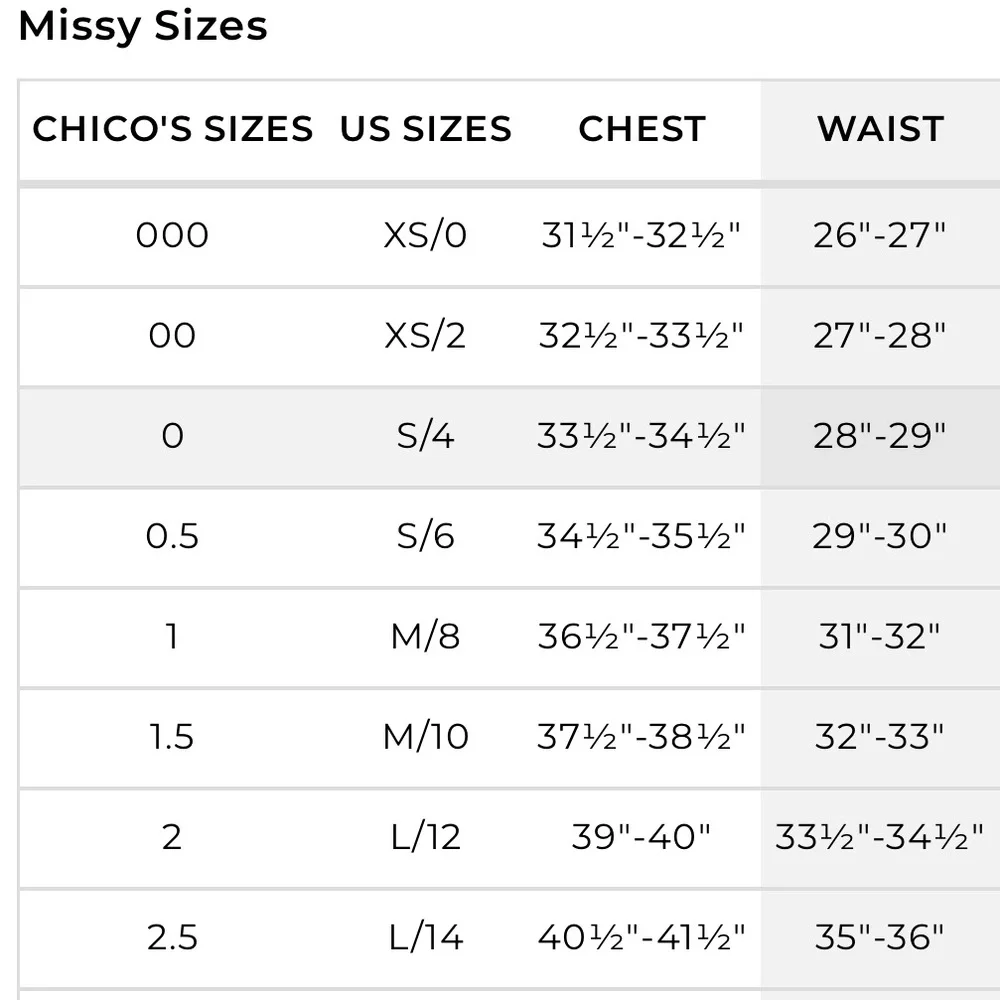Click the M/10 US size cell

tap(425, 737)
